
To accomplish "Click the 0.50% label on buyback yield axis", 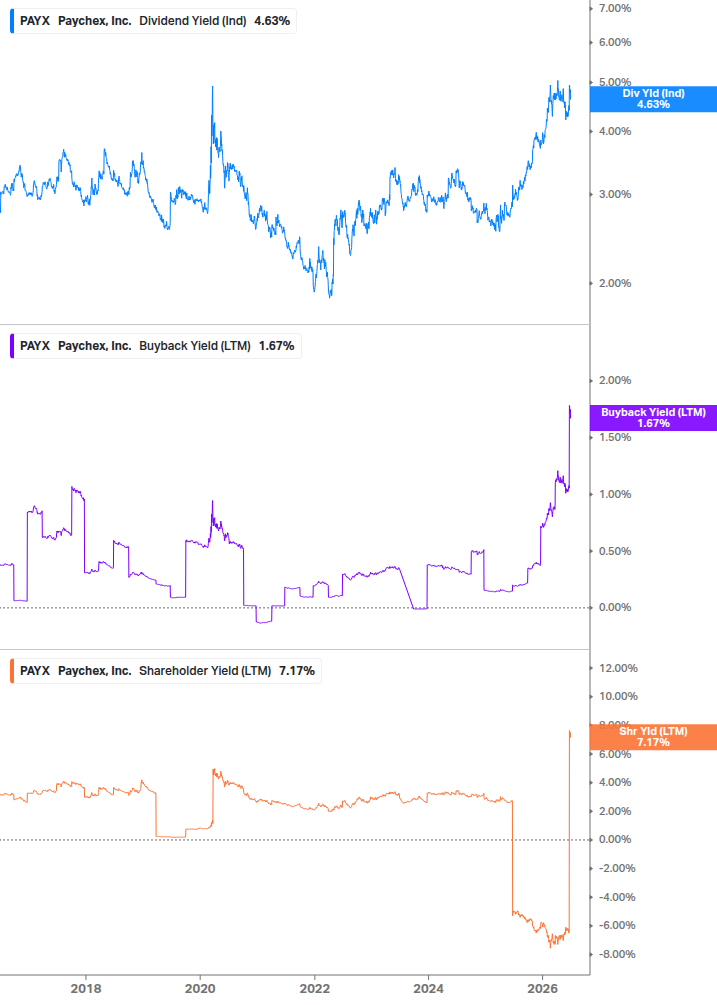I will pos(615,551).
